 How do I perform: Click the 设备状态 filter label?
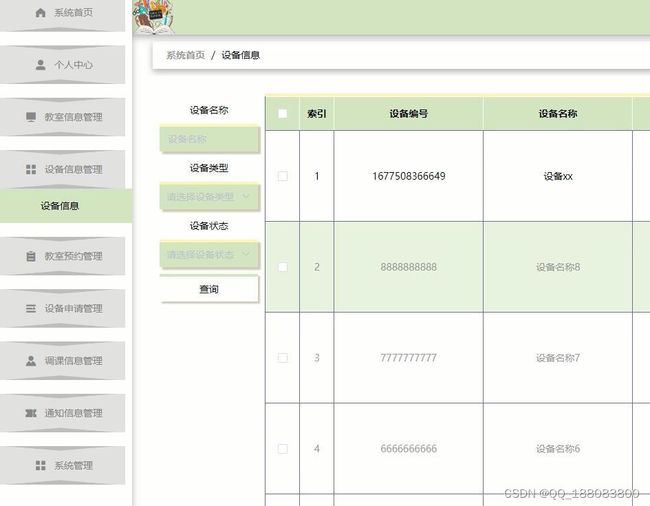click(209, 226)
